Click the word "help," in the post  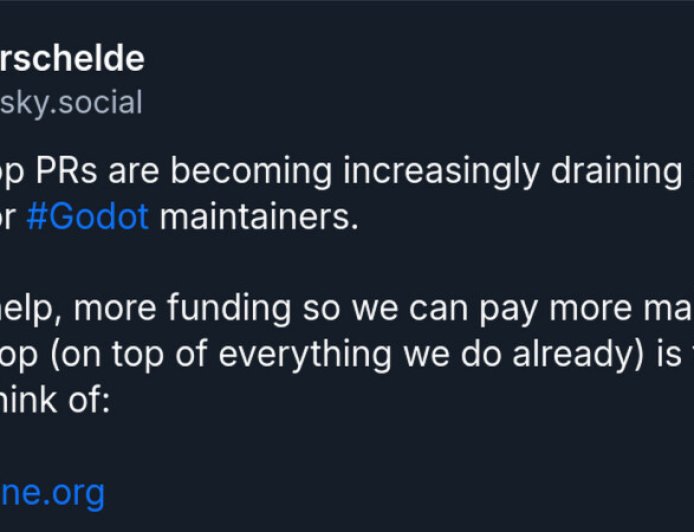click(x=29, y=309)
